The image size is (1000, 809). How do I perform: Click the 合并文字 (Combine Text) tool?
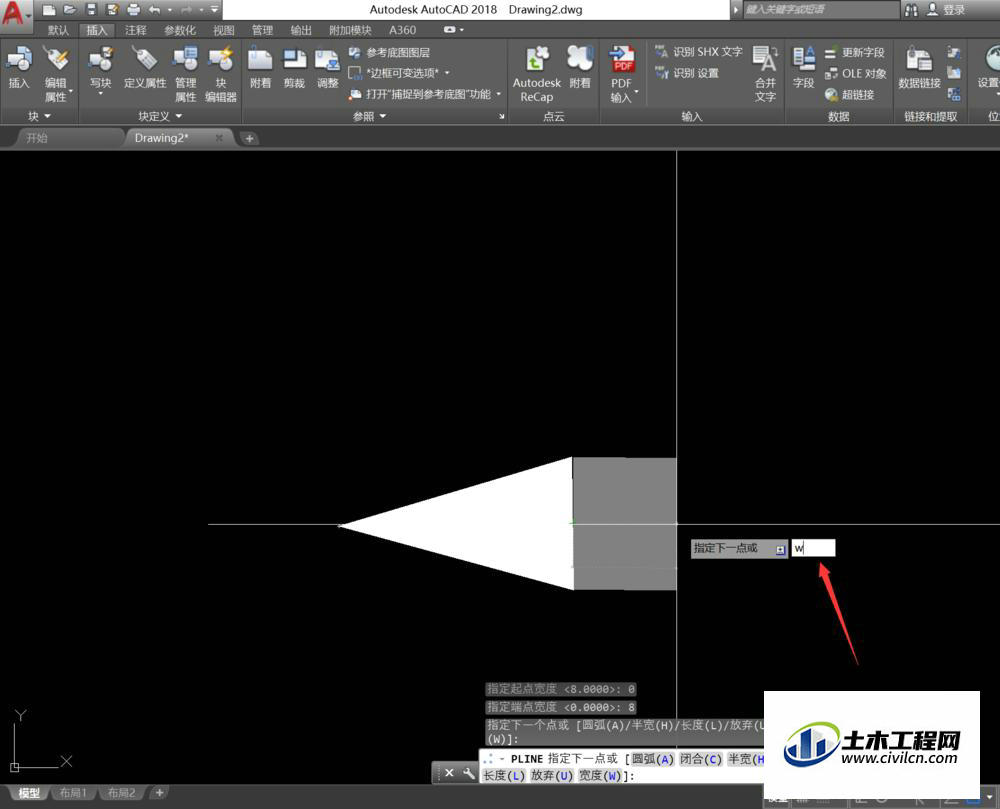[x=765, y=74]
